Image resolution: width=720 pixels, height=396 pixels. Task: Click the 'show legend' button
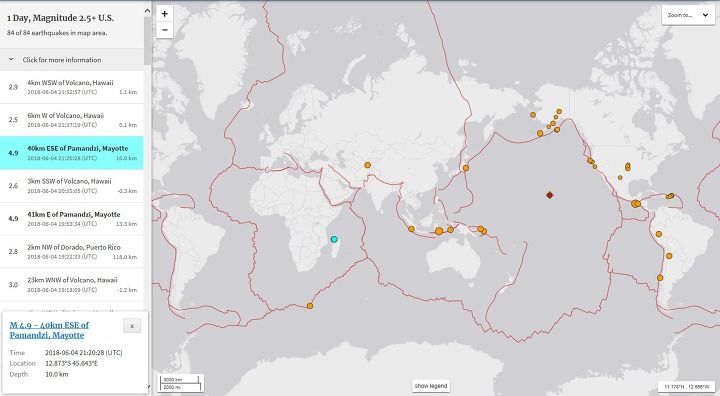coord(431,386)
